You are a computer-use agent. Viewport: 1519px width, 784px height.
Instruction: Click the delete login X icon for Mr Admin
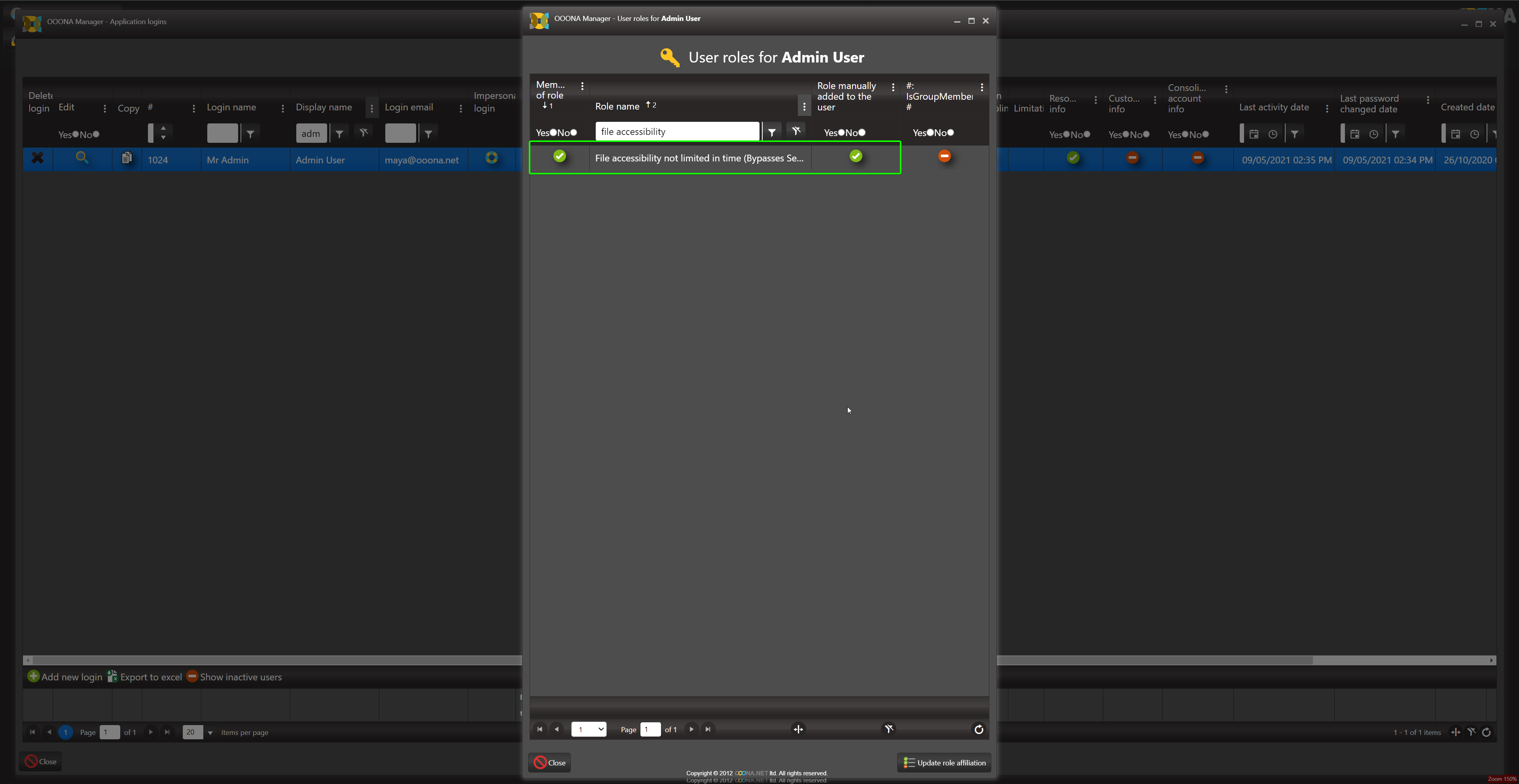click(37, 158)
